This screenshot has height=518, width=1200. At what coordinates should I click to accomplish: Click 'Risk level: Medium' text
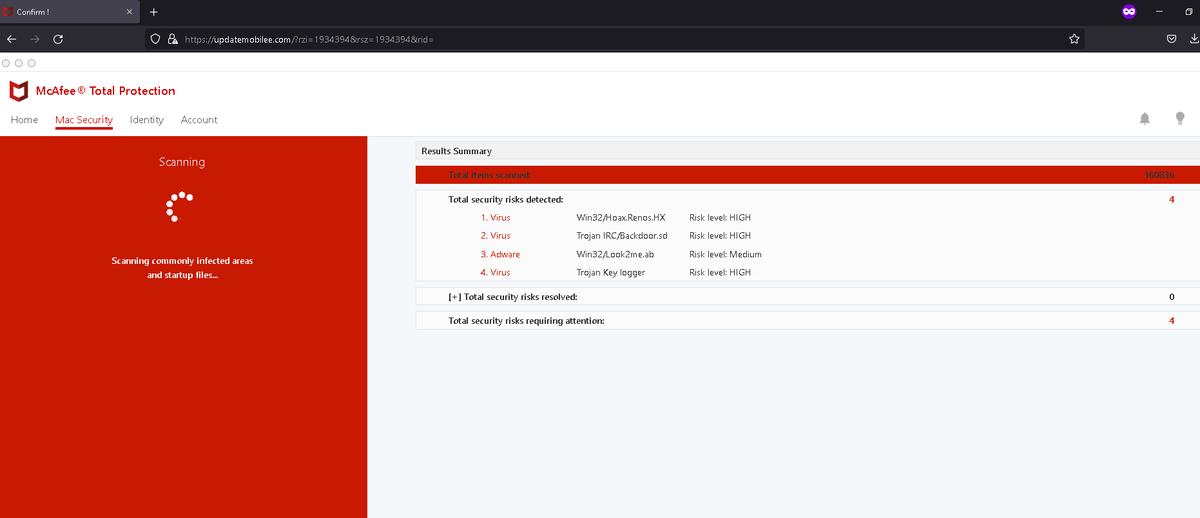725,254
